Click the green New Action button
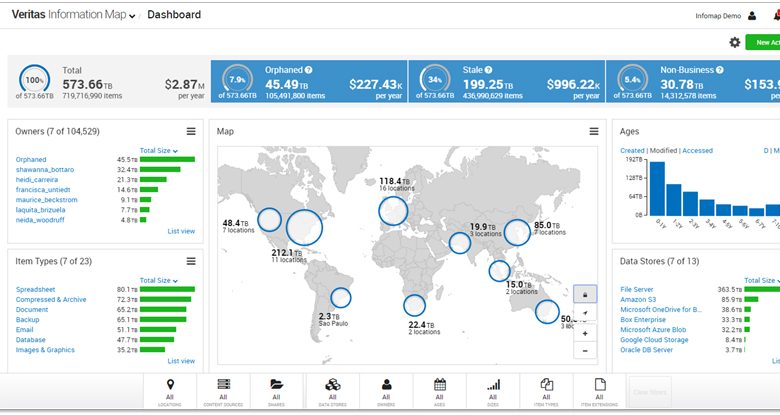The width and height of the screenshot is (780, 415). tap(763, 43)
